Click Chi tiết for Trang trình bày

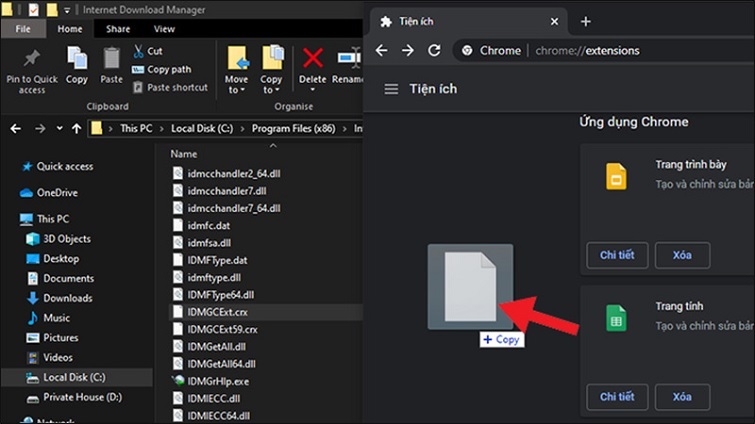click(x=617, y=255)
